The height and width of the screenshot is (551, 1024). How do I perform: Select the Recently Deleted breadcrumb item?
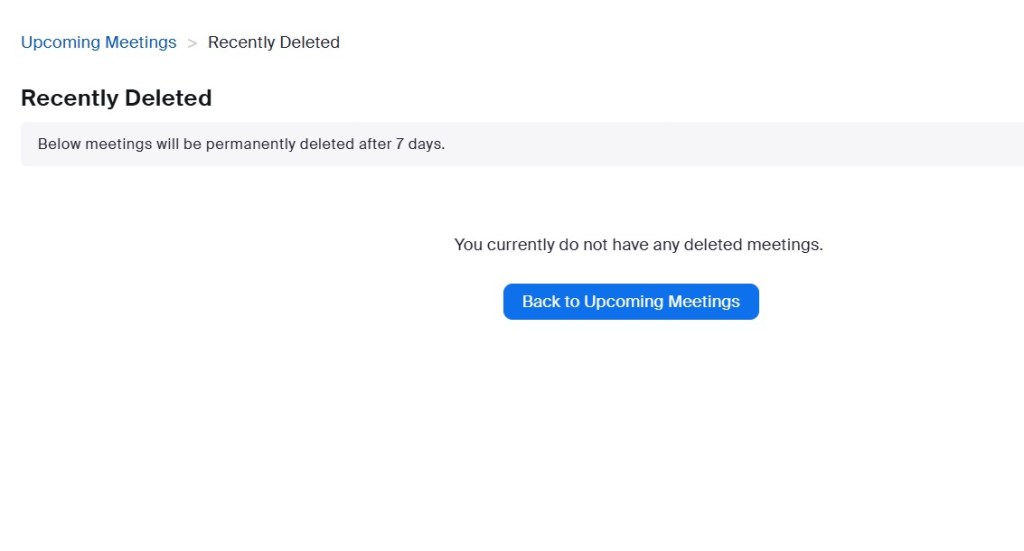[273, 42]
